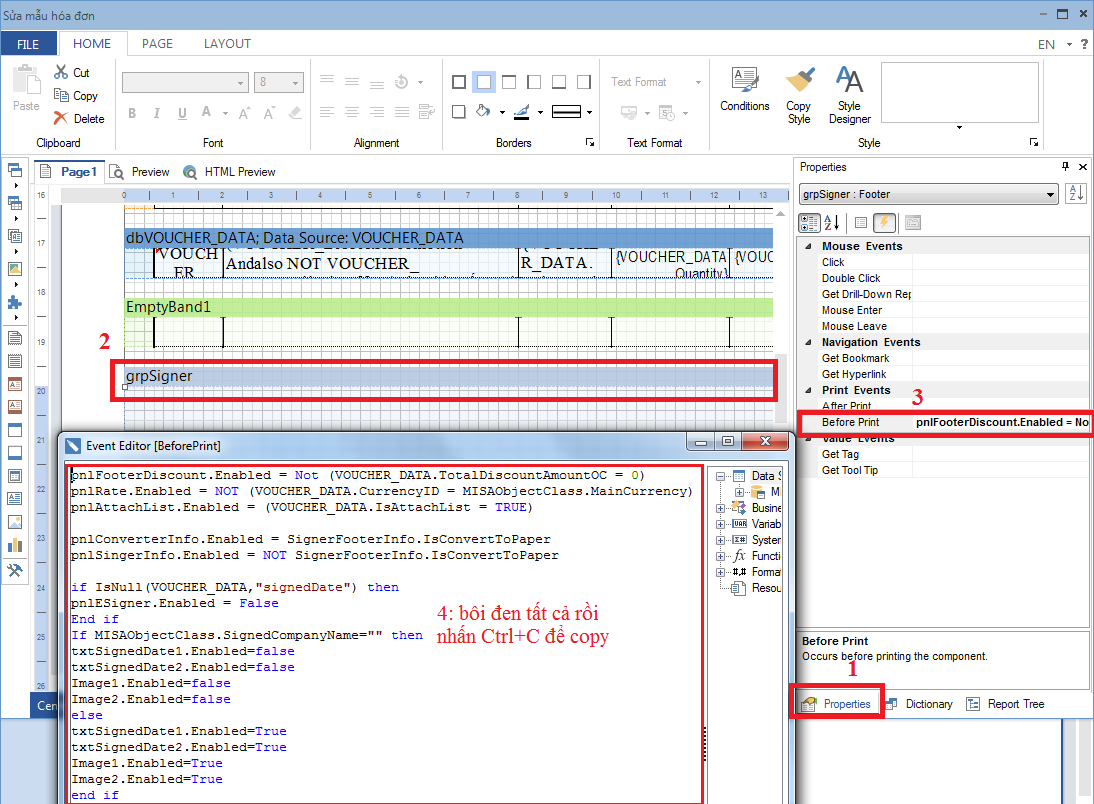Click the Cut scissors icon
The image size is (1094, 804).
point(61,72)
